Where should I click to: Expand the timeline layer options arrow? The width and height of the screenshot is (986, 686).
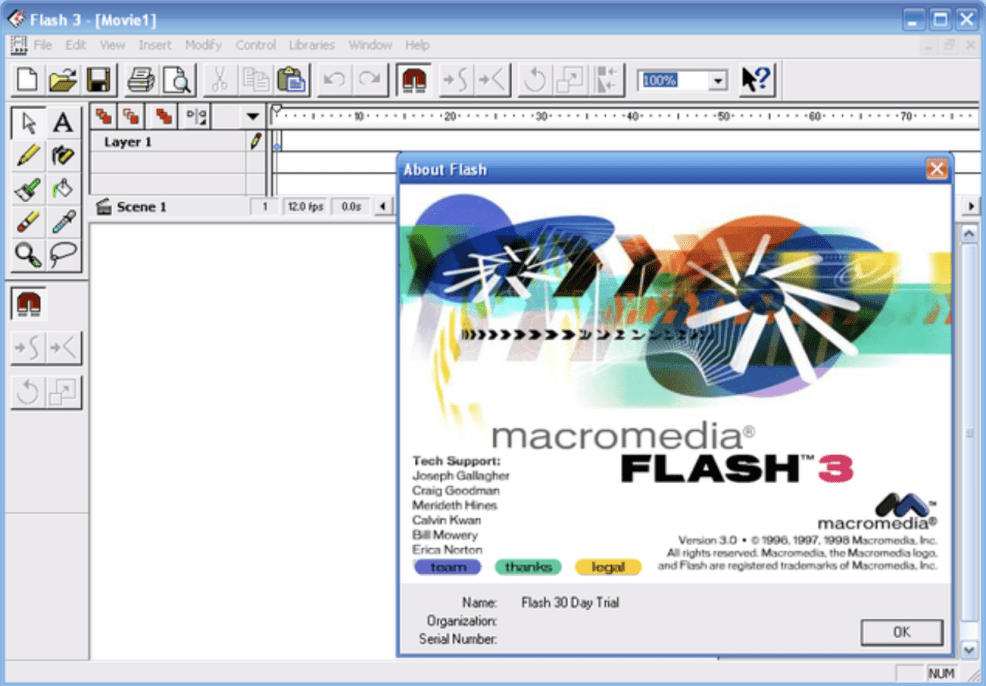point(253,117)
